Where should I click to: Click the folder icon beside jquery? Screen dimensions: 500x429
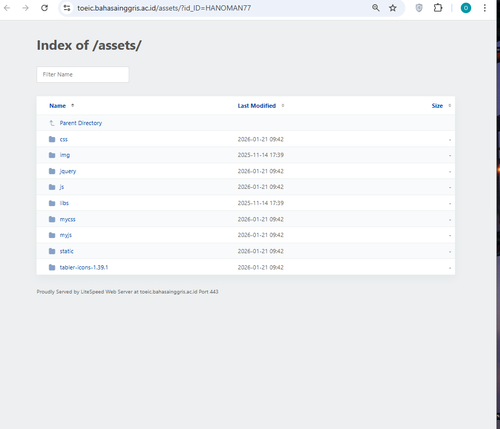(52, 171)
